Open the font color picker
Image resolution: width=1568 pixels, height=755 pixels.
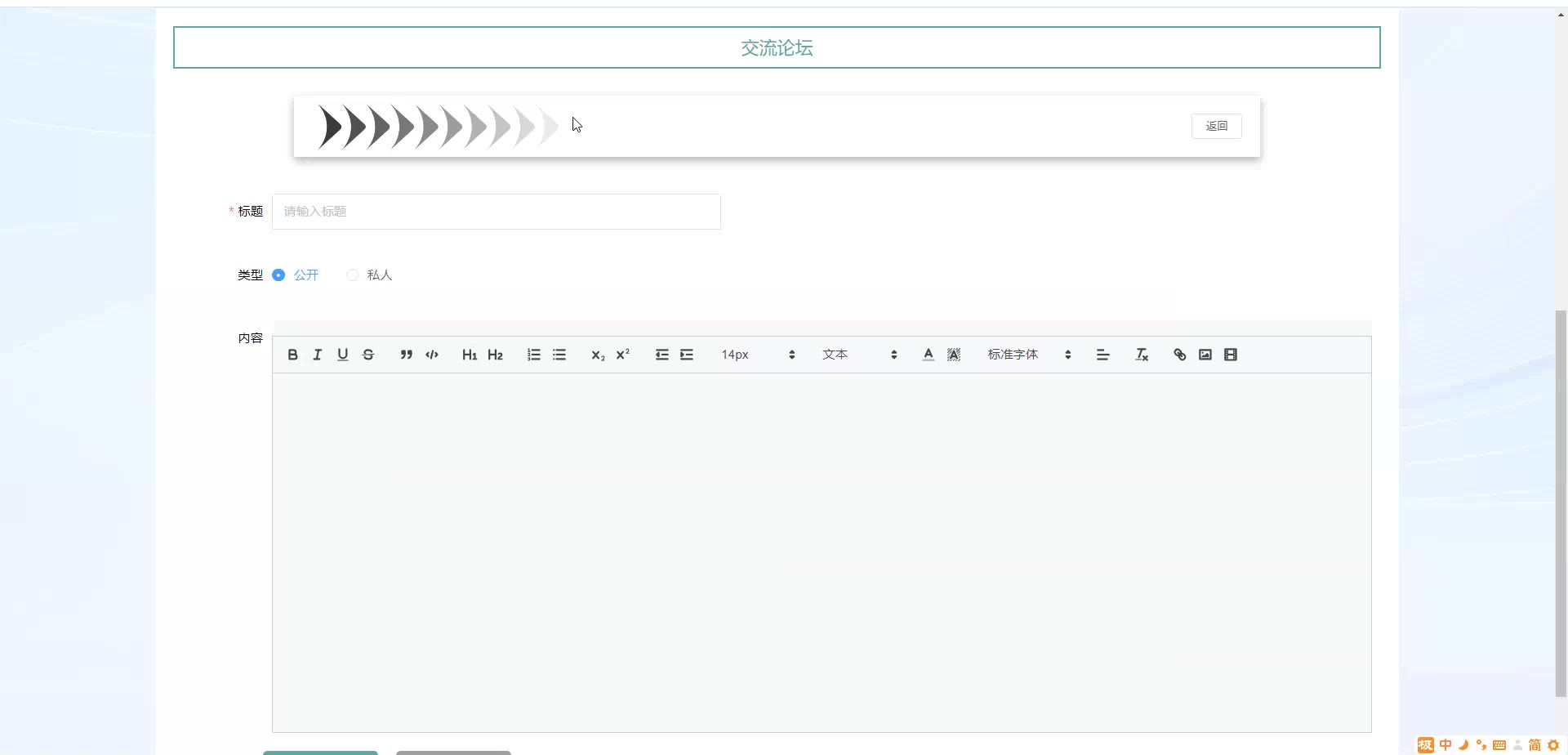[929, 355]
